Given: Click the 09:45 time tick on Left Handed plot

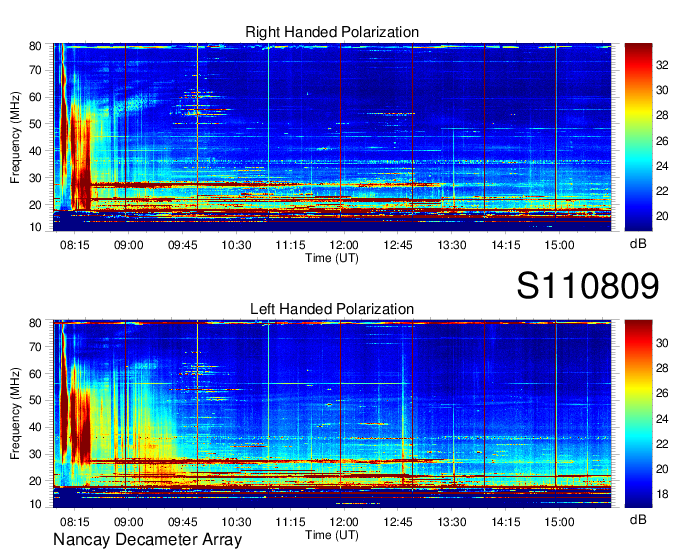Looking at the screenshot, I should click(x=183, y=522).
